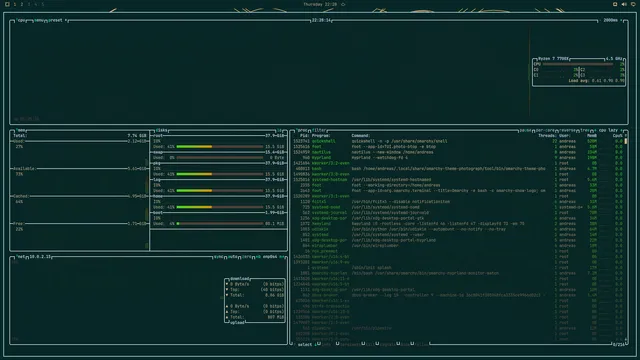Click the MemB column header
The image size is (640, 360).
tap(592, 136)
